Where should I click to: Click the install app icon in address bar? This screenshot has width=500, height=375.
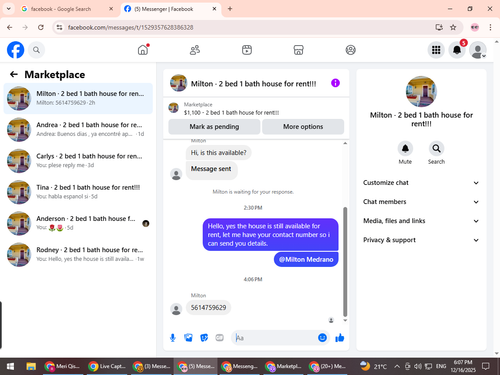439,27
